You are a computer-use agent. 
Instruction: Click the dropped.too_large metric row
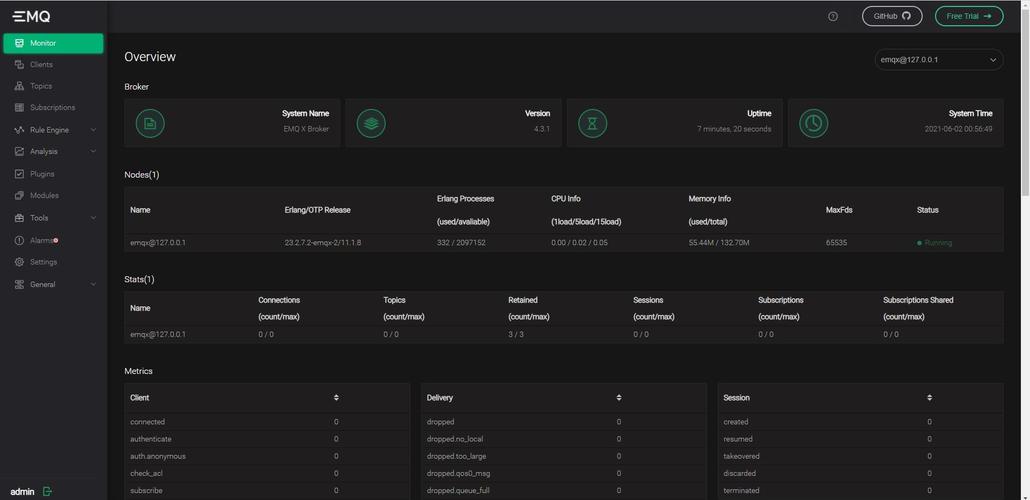coord(564,456)
